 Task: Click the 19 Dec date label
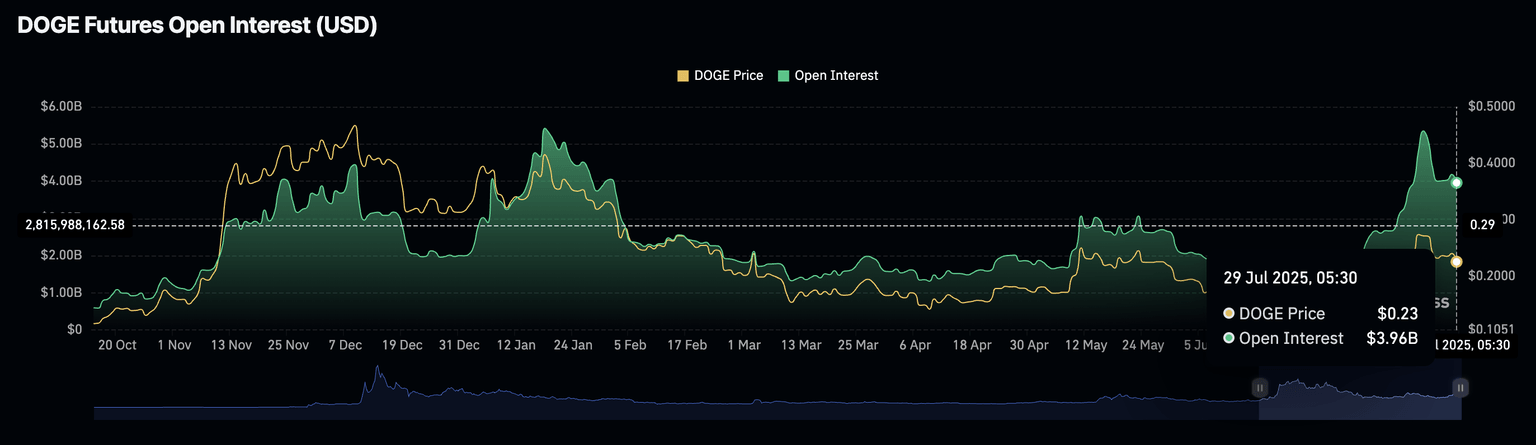click(402, 345)
